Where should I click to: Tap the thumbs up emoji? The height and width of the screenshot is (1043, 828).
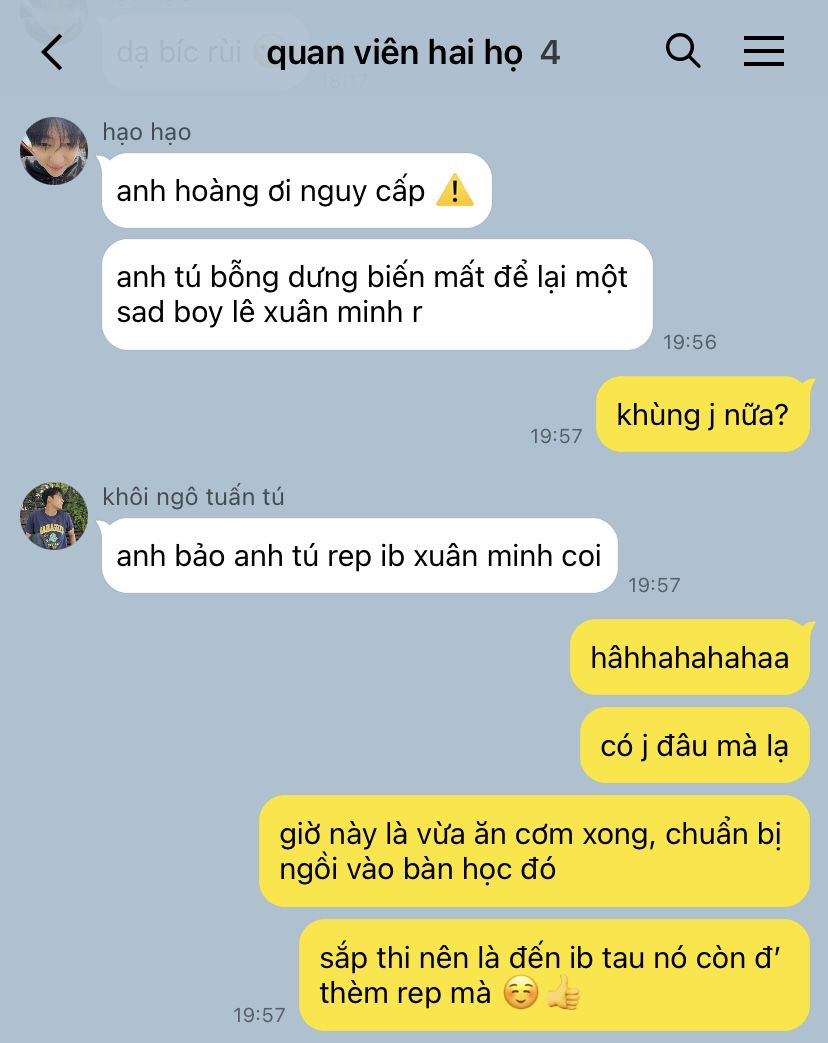(563, 992)
